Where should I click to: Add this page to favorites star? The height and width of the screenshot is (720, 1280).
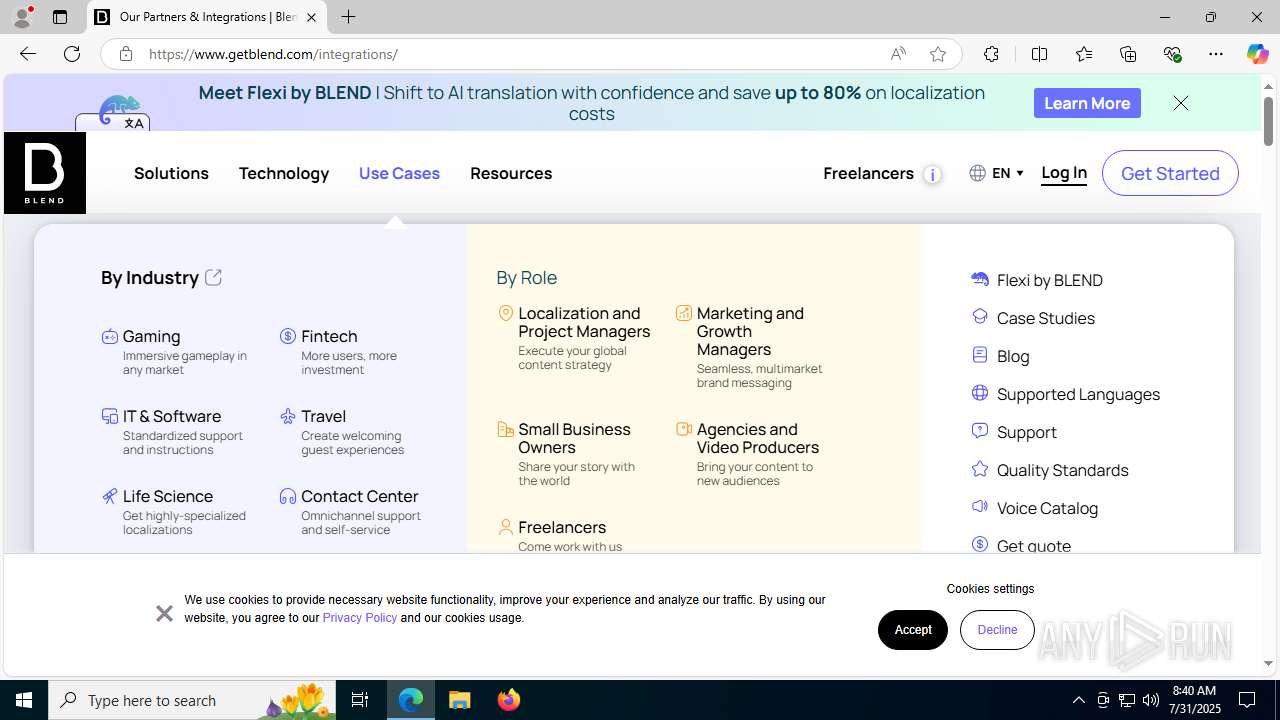point(937,54)
